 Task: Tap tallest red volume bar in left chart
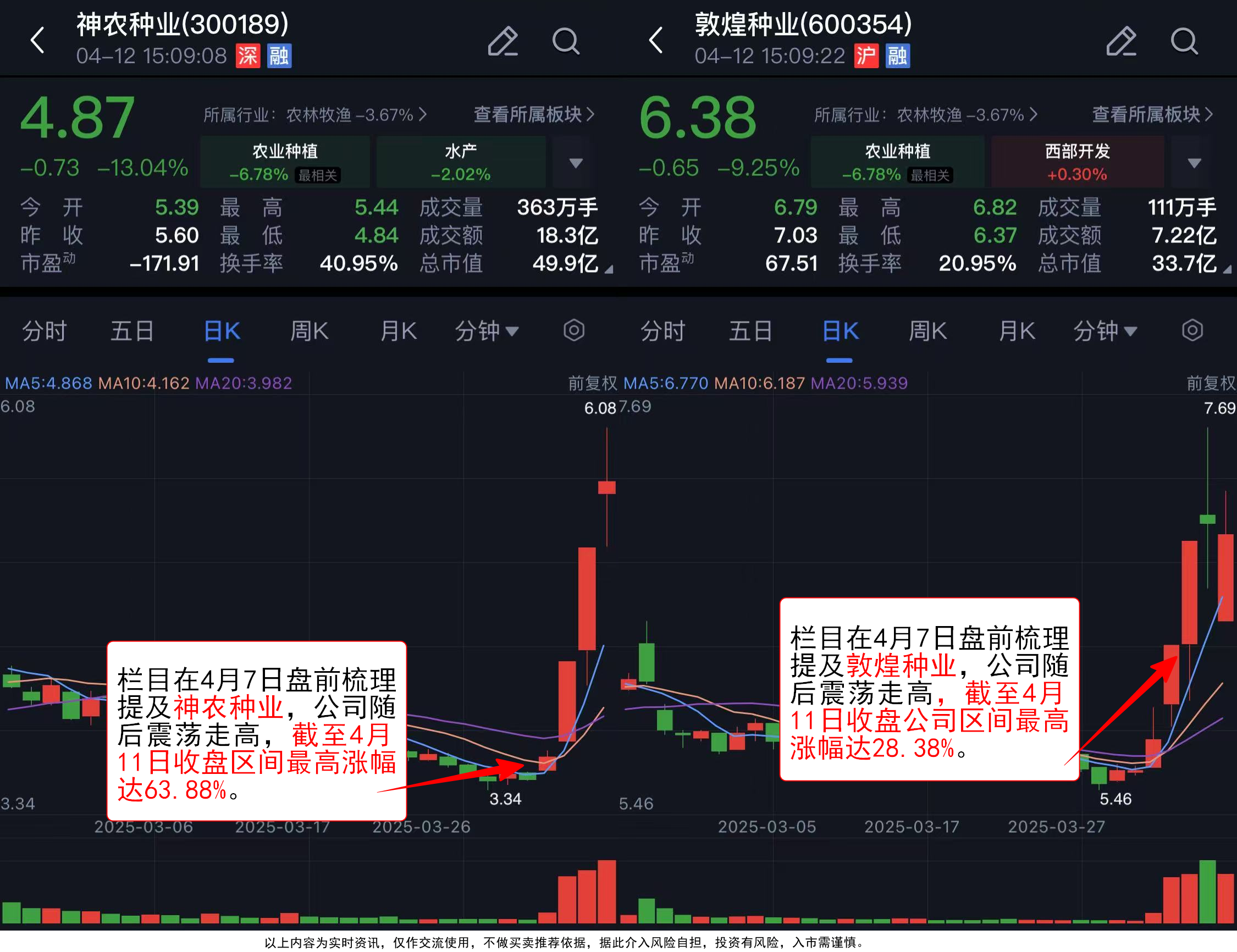point(606,892)
